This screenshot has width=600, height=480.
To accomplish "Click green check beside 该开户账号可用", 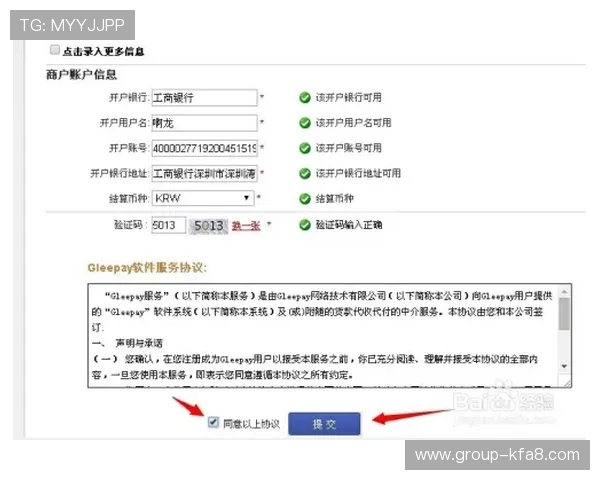I will [x=305, y=148].
